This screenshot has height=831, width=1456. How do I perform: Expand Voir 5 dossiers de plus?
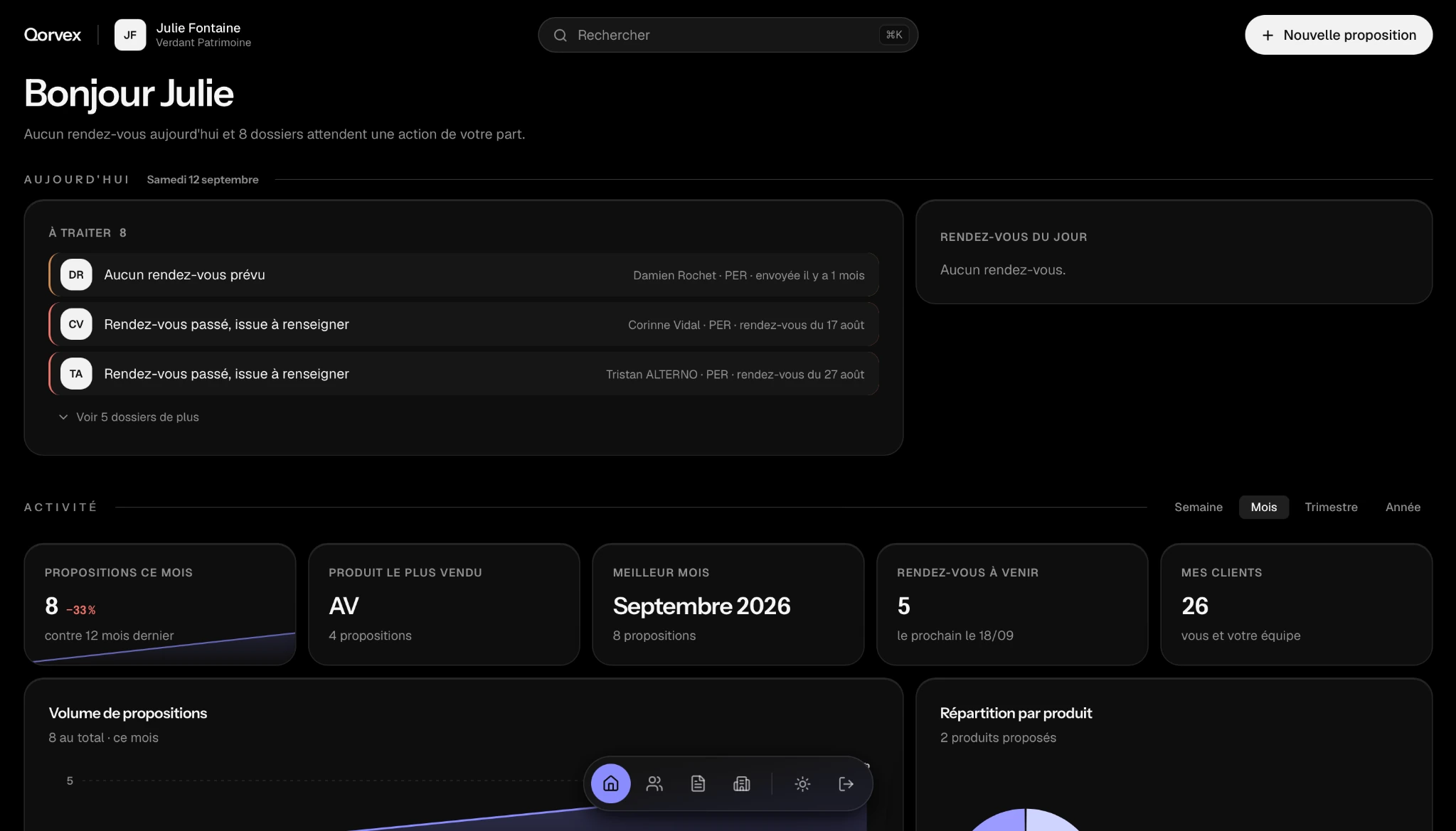pyautogui.click(x=129, y=417)
